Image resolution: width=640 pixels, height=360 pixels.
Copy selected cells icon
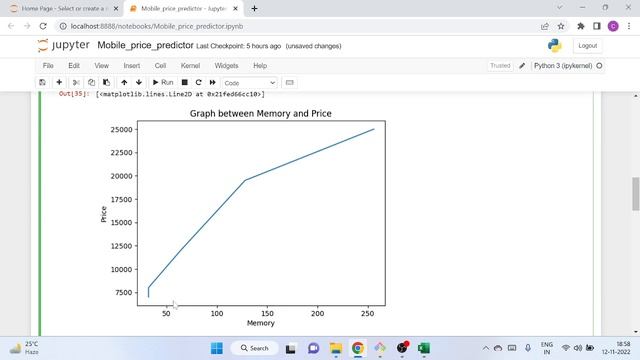click(91, 82)
